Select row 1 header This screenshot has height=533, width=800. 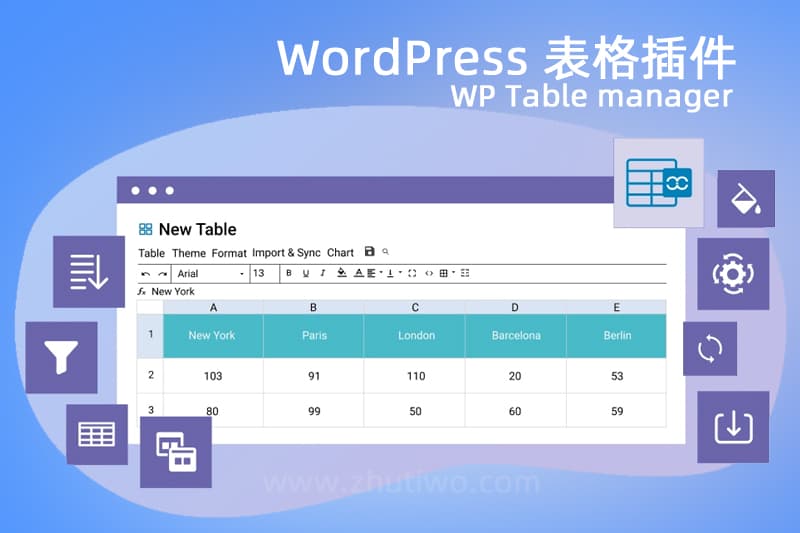point(151,335)
